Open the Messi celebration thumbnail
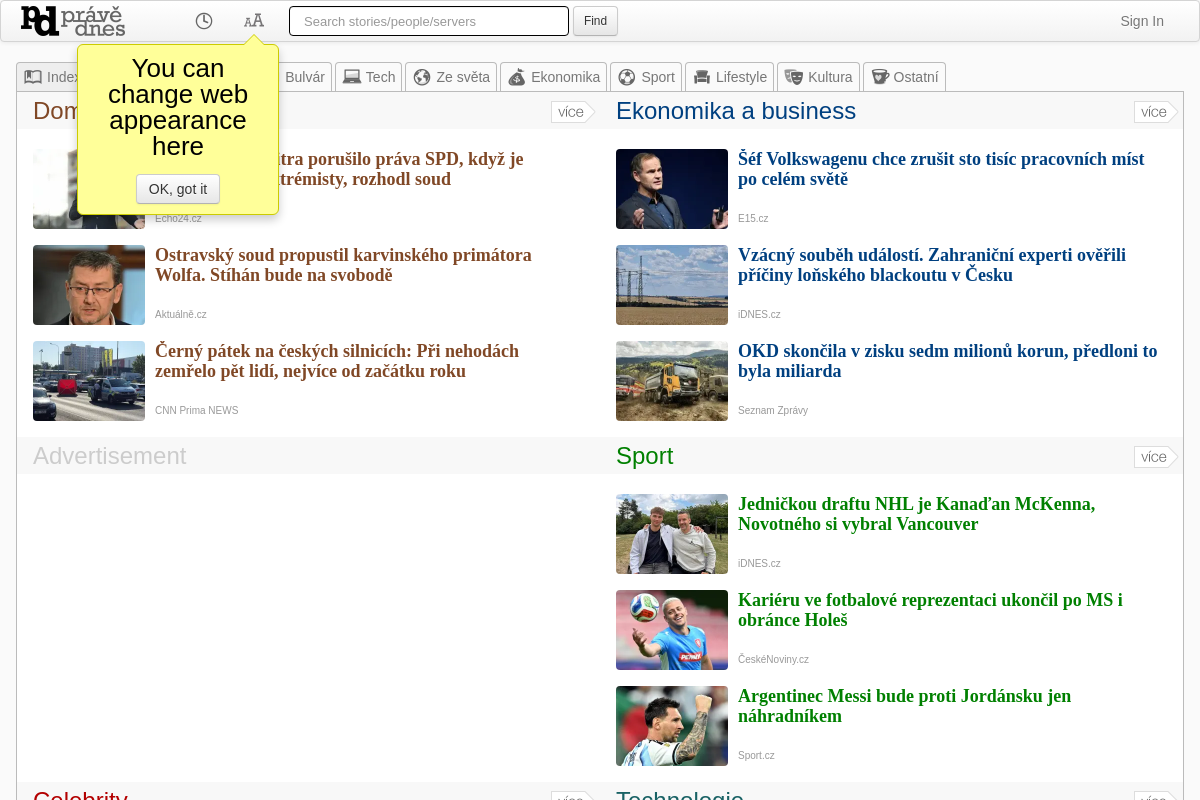Screen dimensions: 1200x800 (672, 726)
